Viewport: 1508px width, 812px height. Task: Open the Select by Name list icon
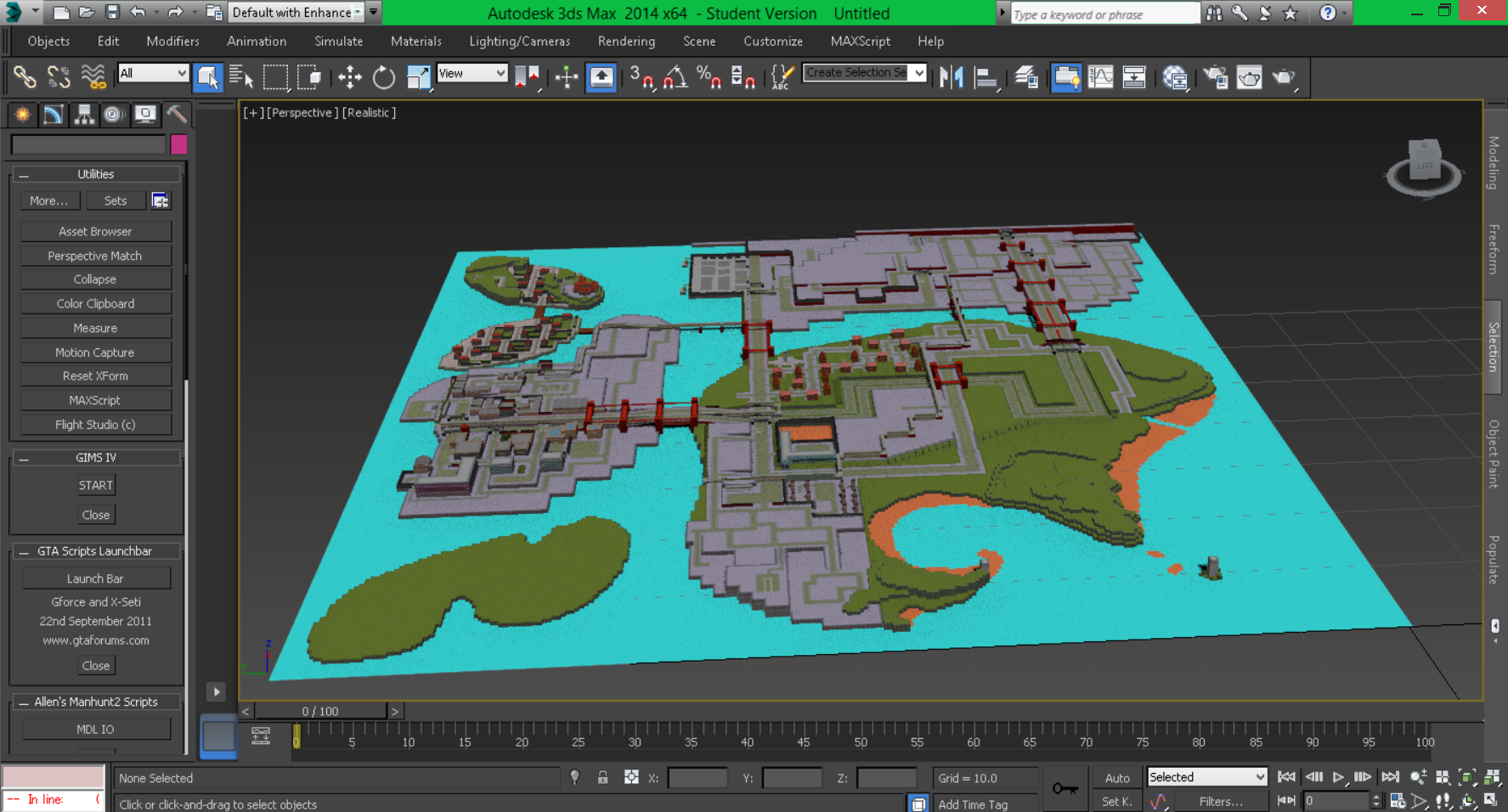coord(241,77)
